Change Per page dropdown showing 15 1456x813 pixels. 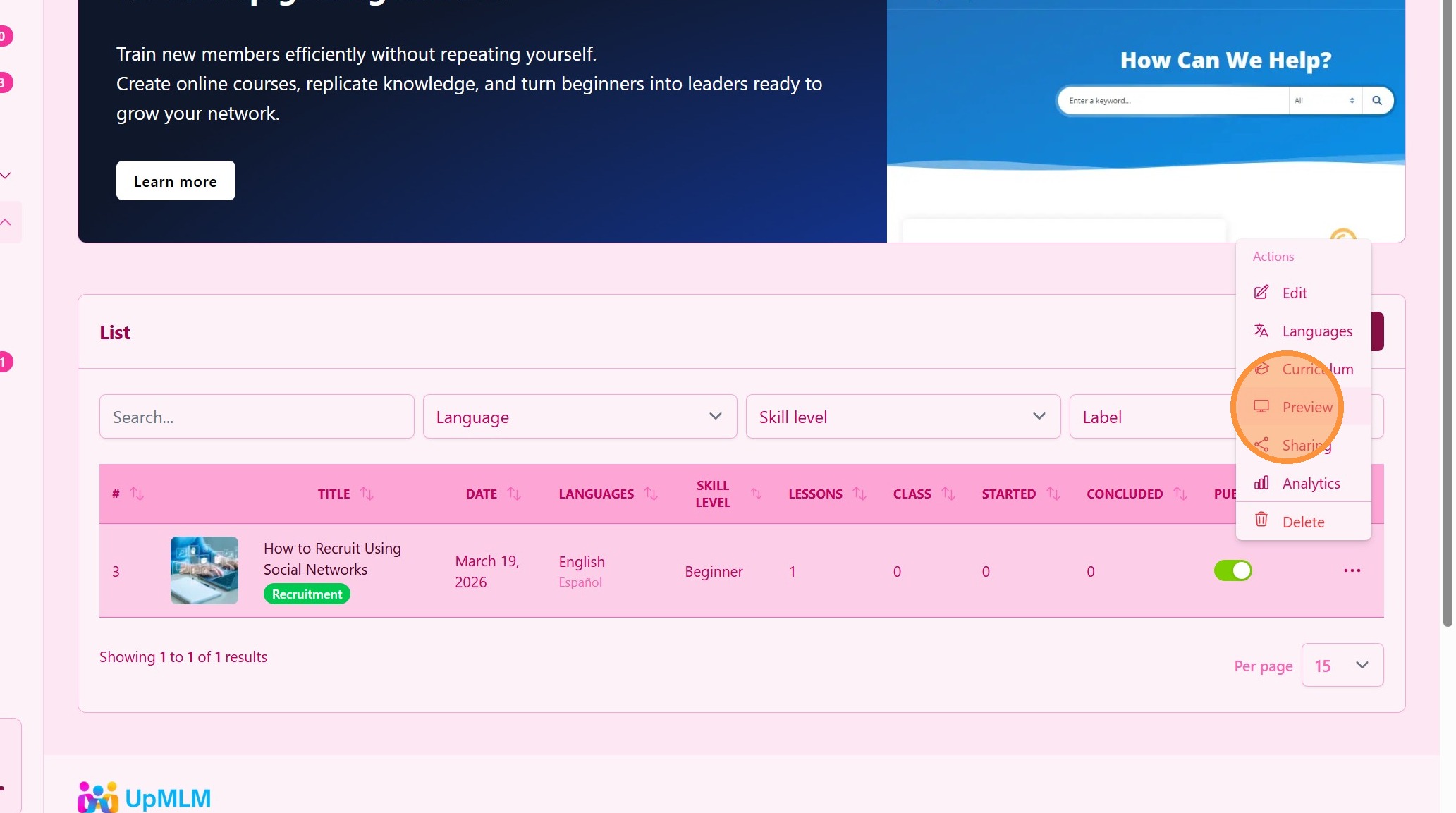coord(1342,665)
